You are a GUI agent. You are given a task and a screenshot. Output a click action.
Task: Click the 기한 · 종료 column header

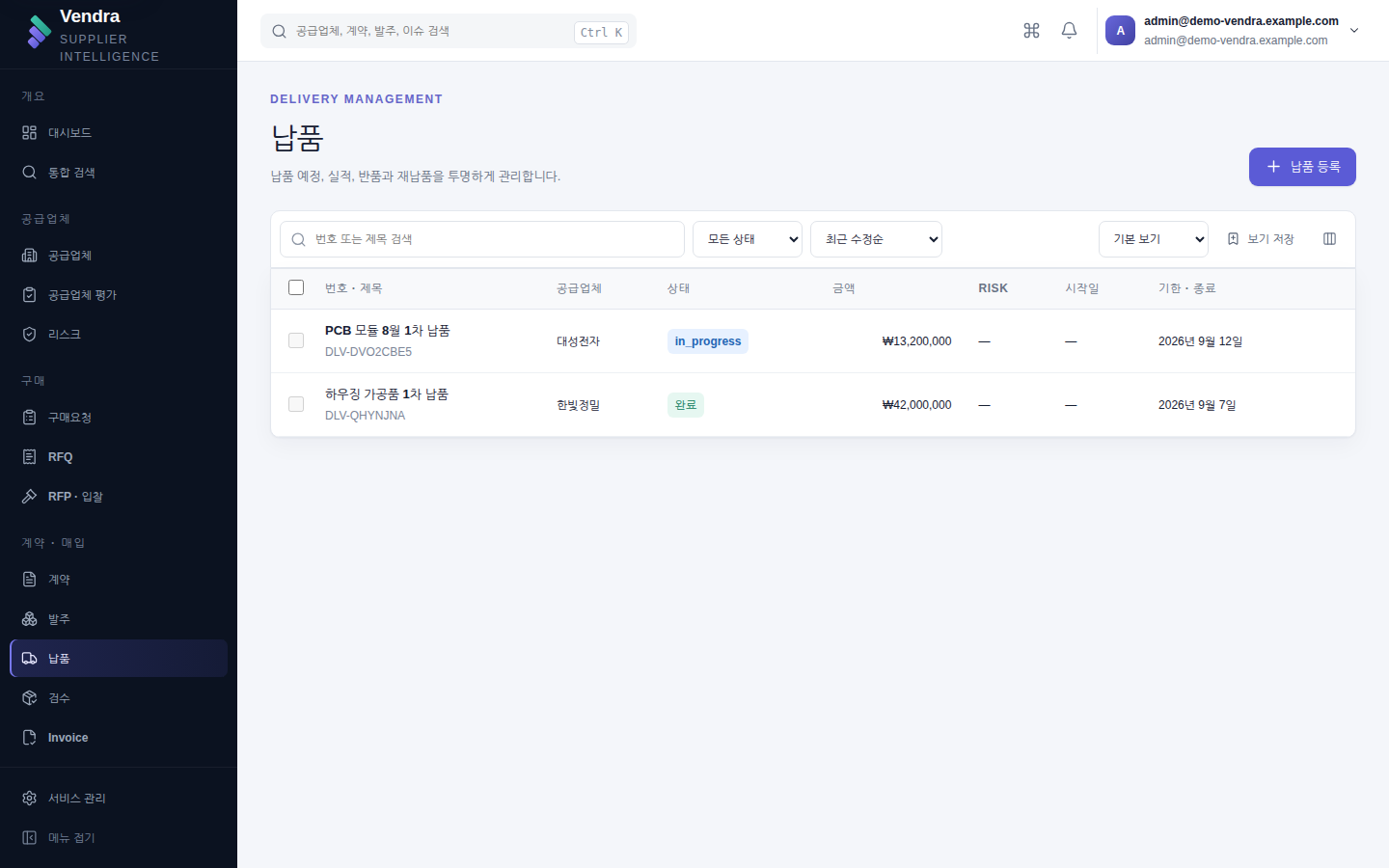[1186, 288]
